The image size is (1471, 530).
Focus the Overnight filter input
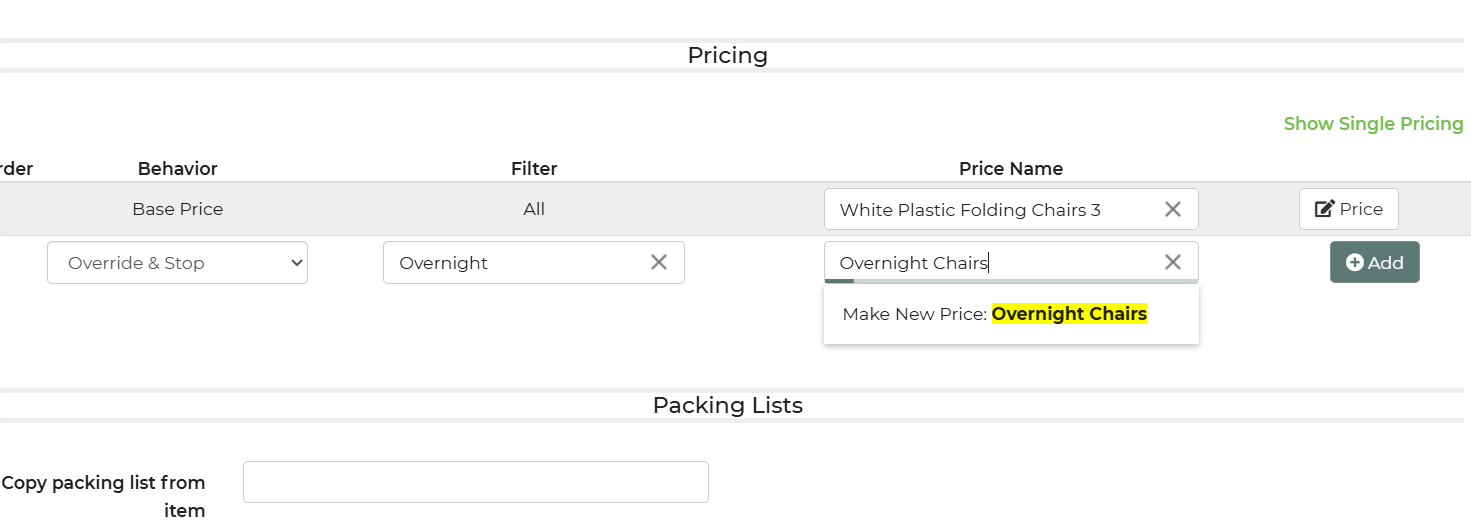click(515, 263)
